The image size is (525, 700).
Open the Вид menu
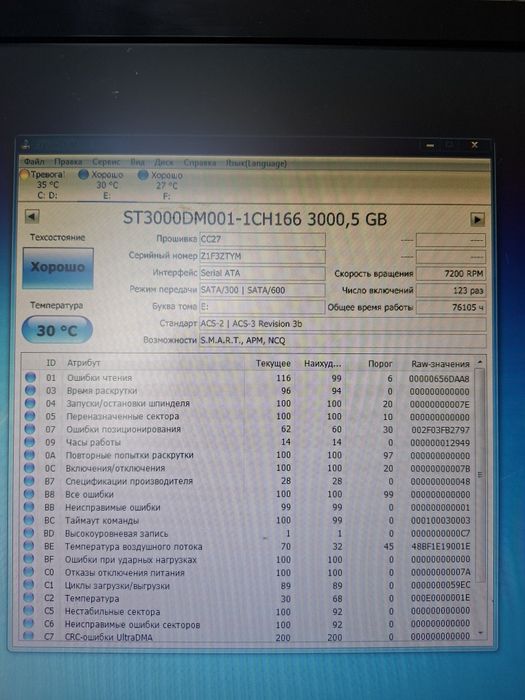point(137,162)
